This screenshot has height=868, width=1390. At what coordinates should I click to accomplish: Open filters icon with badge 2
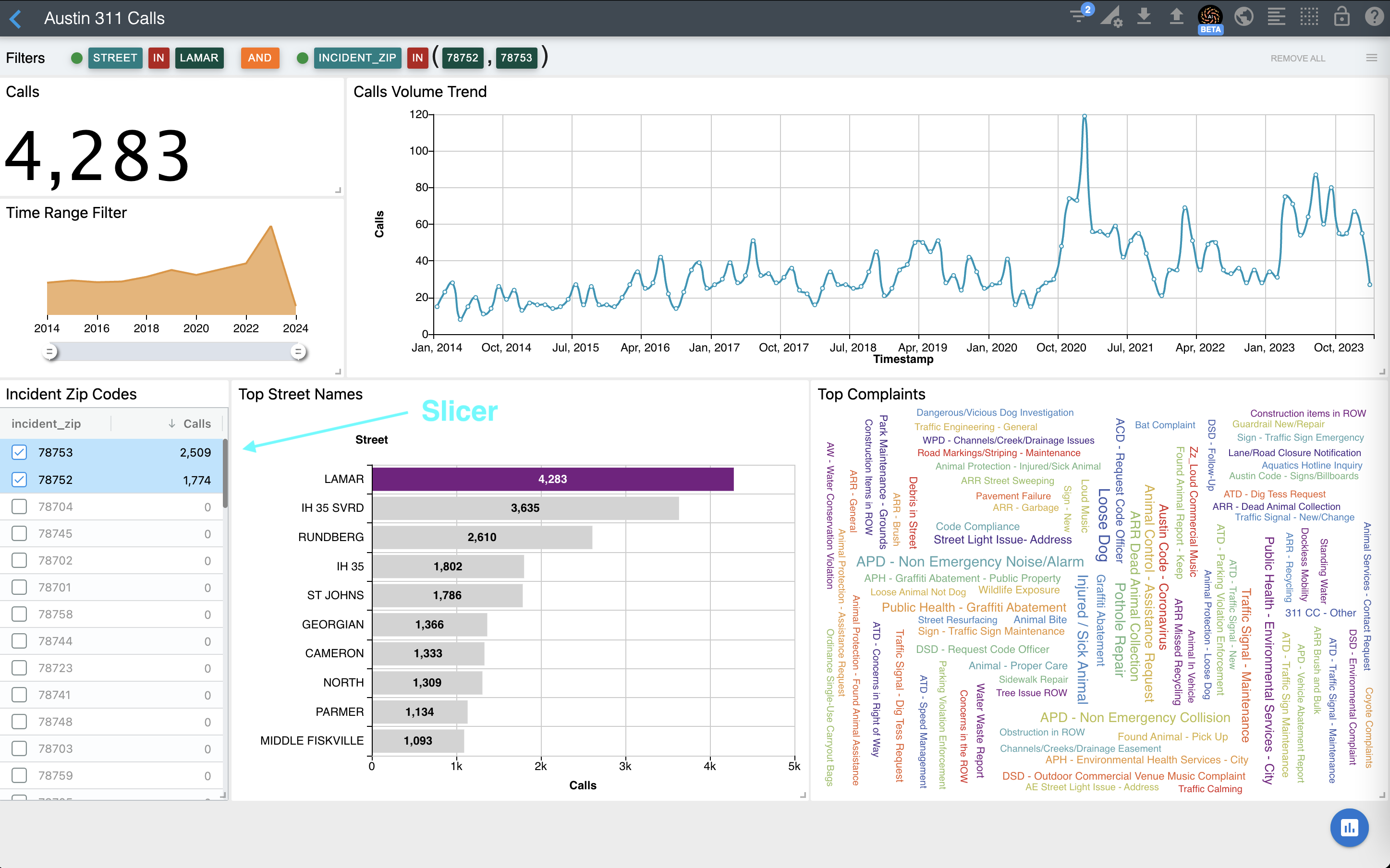tap(1079, 16)
